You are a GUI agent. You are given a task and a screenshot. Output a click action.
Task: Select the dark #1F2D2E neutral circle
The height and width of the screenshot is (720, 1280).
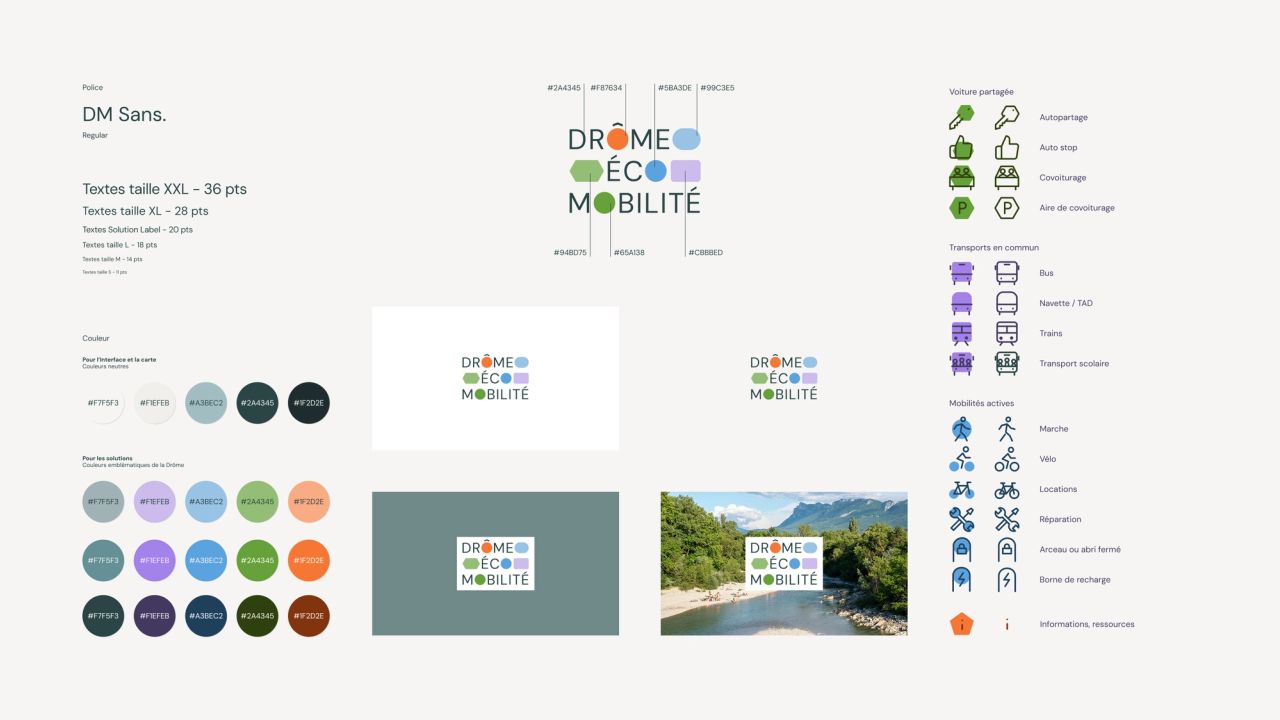(308, 403)
